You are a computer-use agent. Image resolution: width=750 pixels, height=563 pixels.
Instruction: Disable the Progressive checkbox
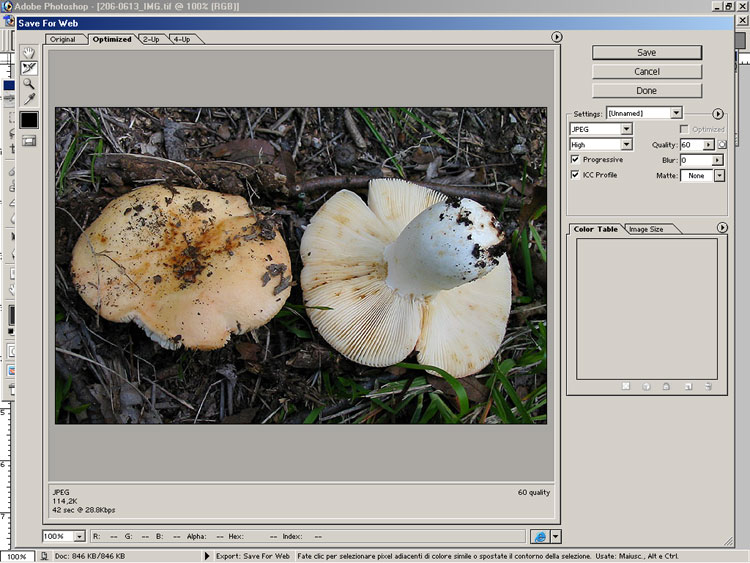coord(574,159)
